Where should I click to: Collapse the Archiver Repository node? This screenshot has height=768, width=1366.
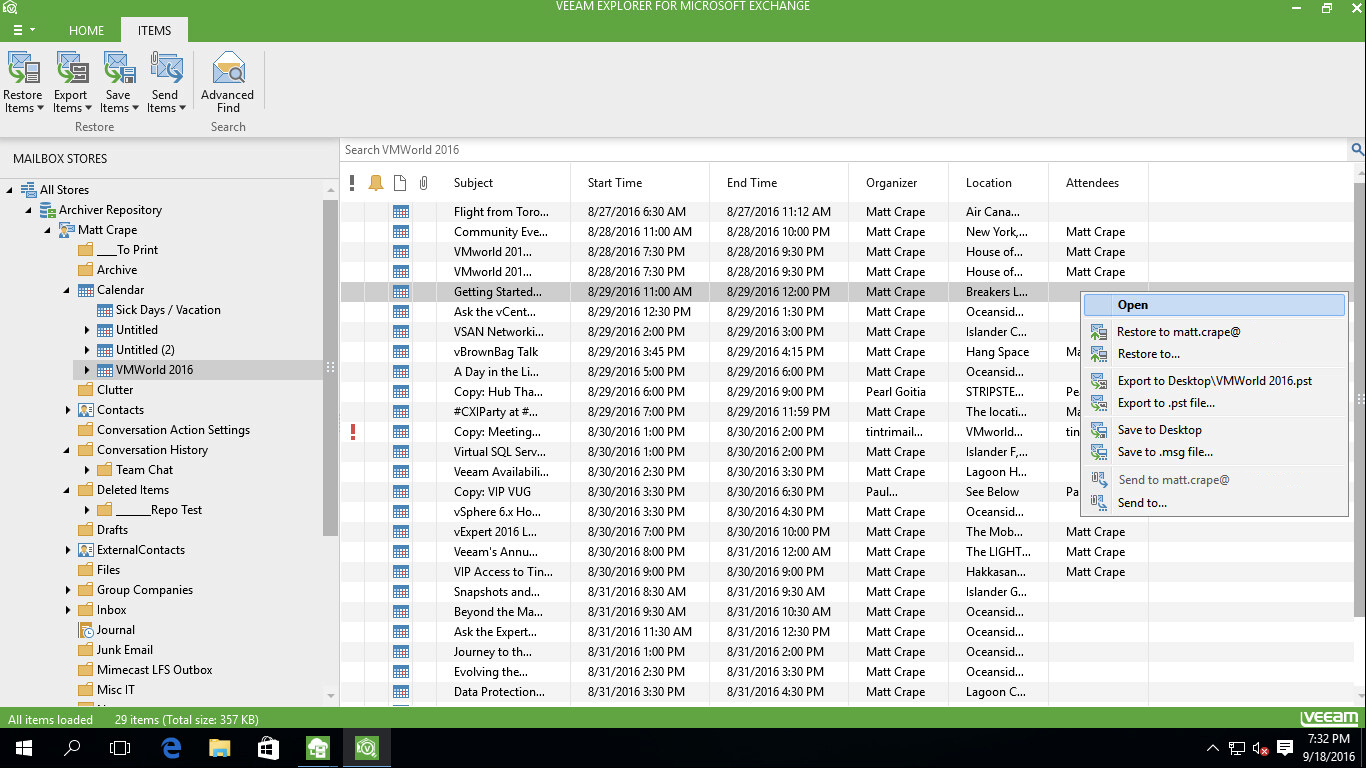pyautogui.click(x=29, y=210)
